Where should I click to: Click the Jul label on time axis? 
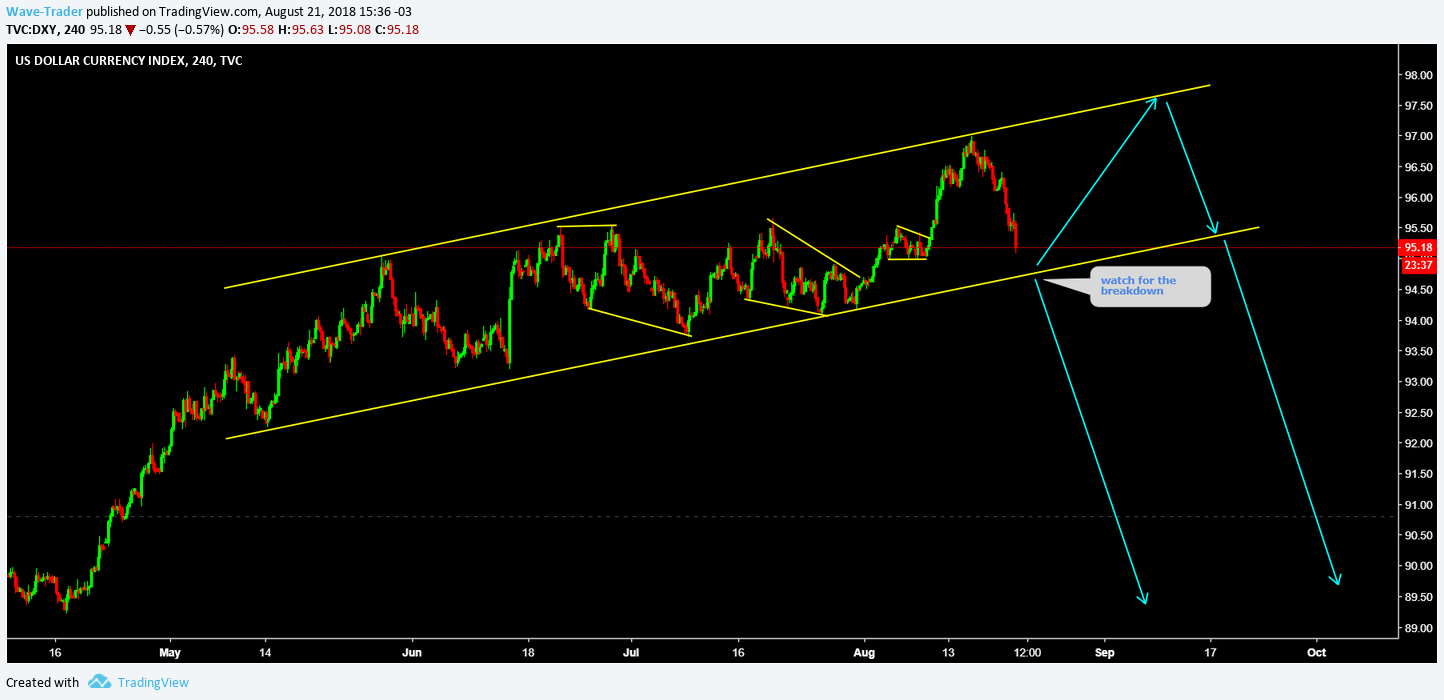pos(631,651)
